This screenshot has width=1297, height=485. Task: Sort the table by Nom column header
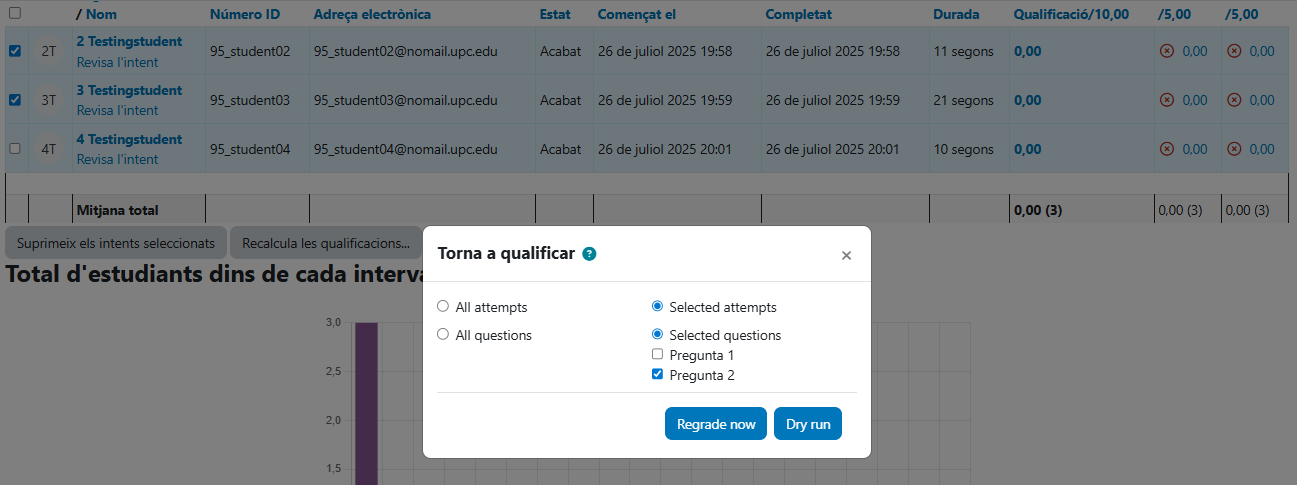(x=101, y=14)
